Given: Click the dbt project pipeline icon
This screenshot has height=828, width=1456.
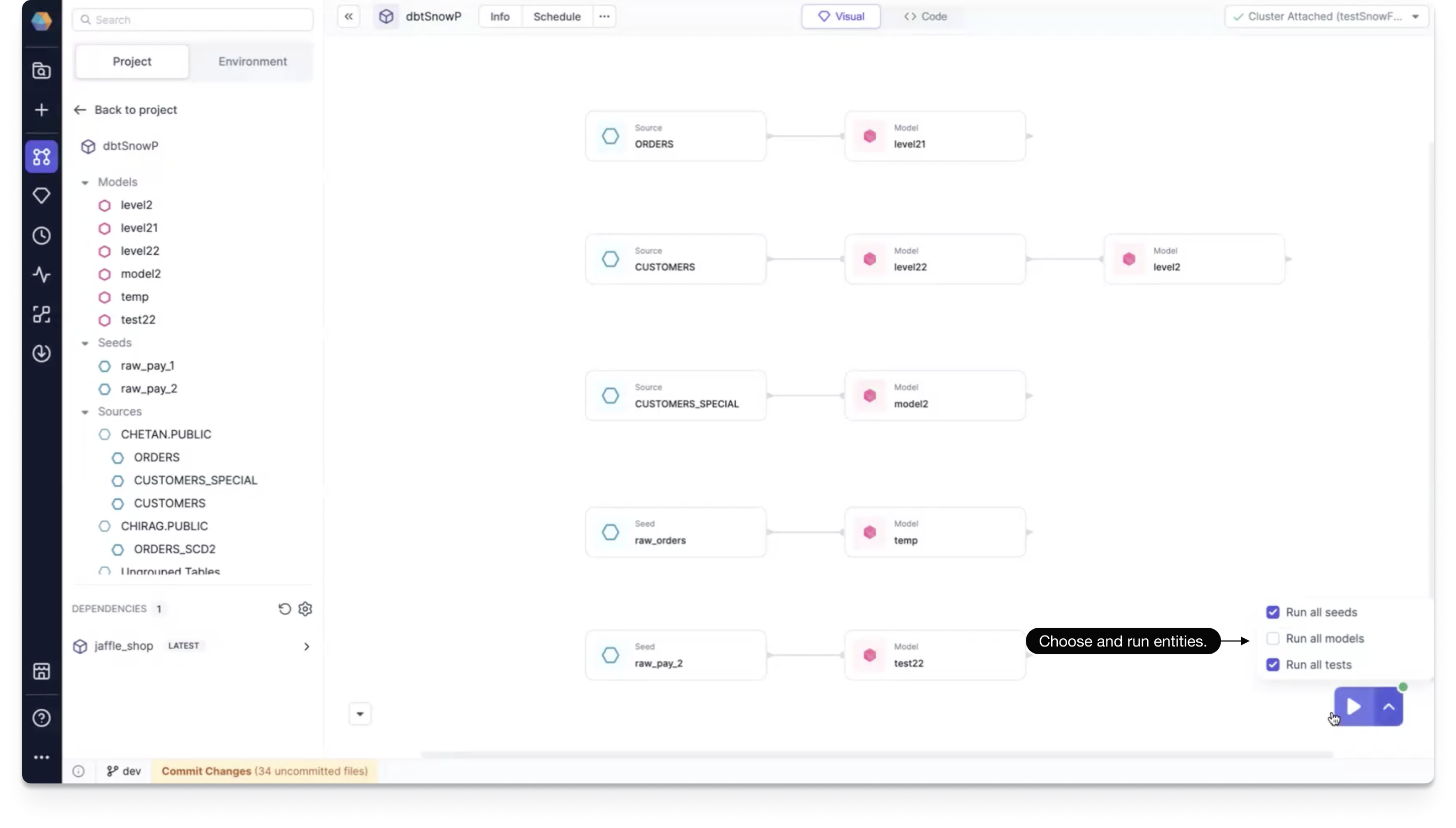Looking at the screenshot, I should pos(42,156).
